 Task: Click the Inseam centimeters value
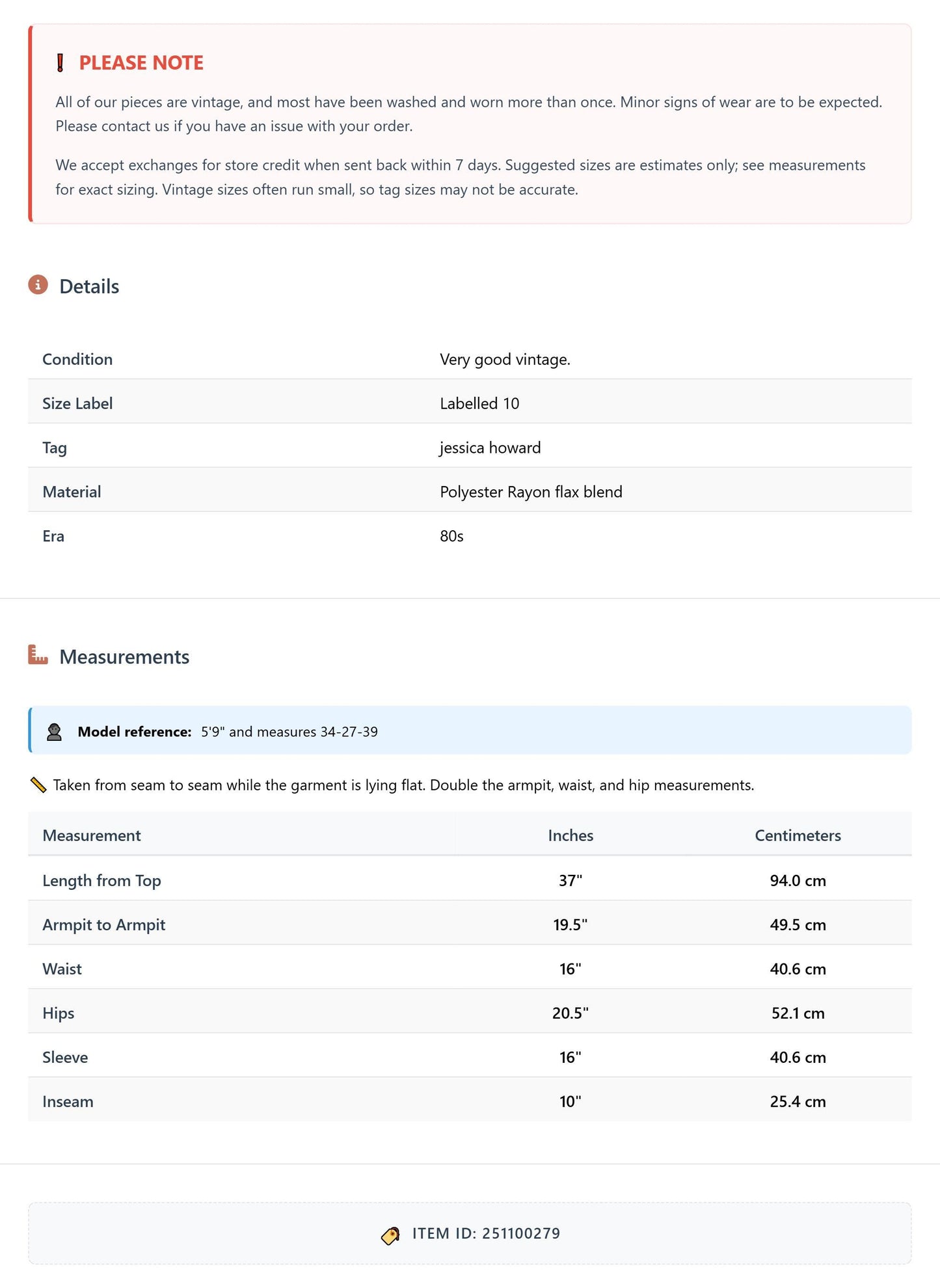pyautogui.click(x=798, y=1101)
